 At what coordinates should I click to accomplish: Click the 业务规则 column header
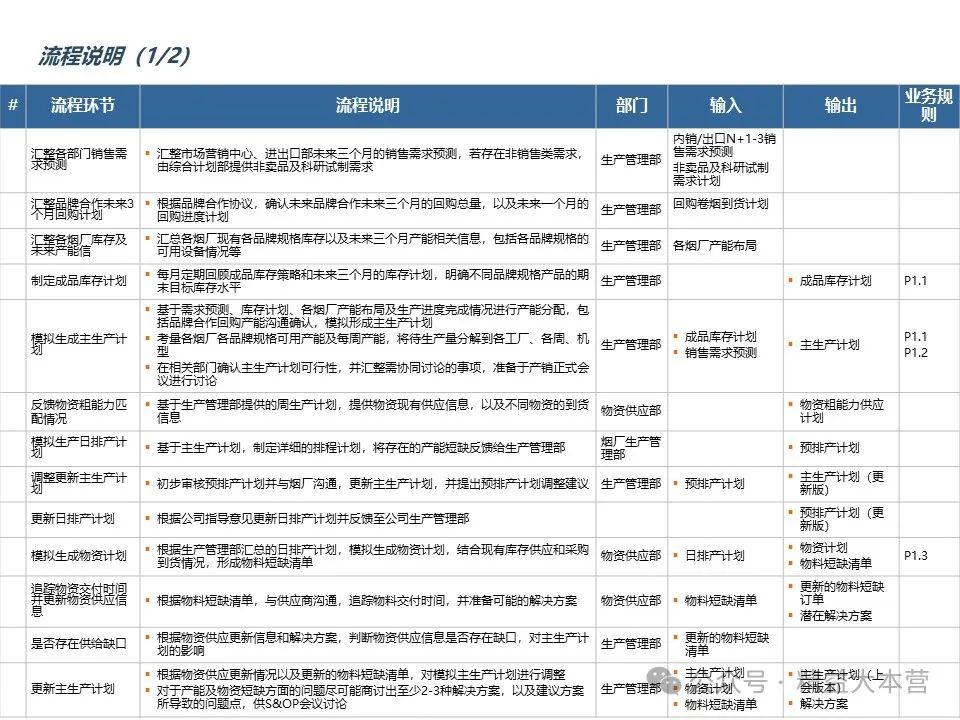928,106
